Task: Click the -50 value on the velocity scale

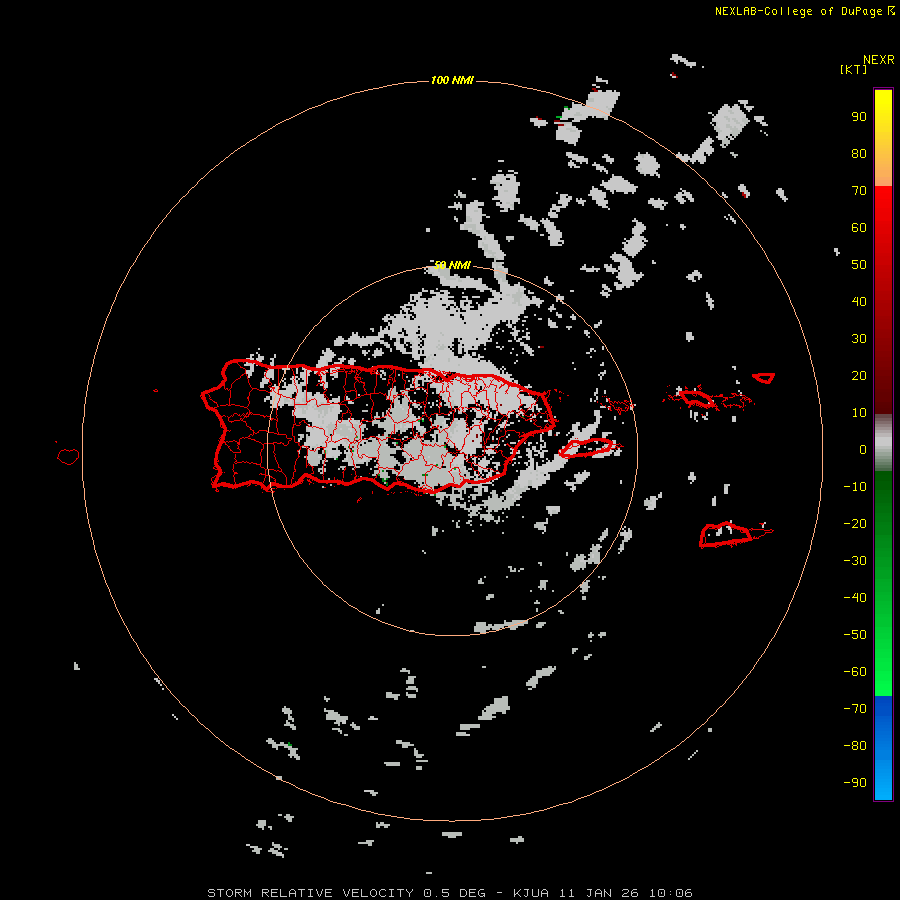Action: (x=855, y=635)
